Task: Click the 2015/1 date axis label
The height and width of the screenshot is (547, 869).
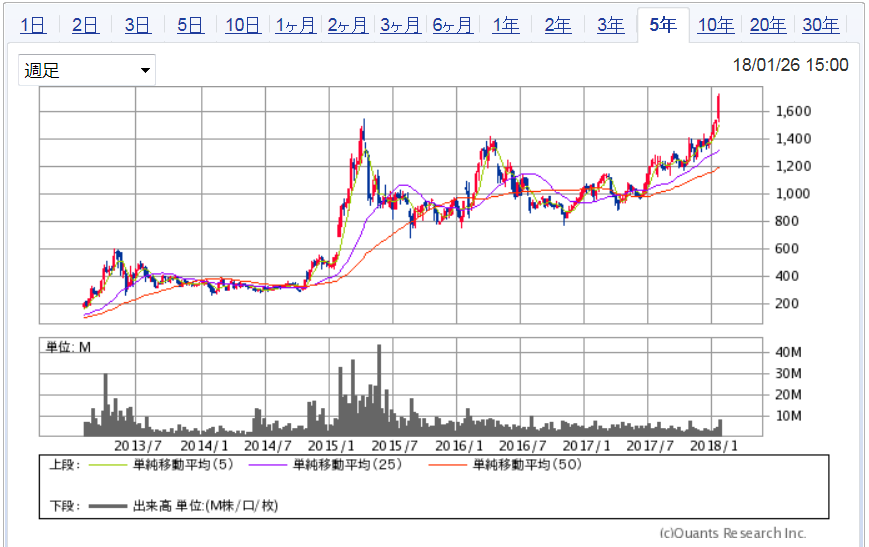Action: click(331, 445)
